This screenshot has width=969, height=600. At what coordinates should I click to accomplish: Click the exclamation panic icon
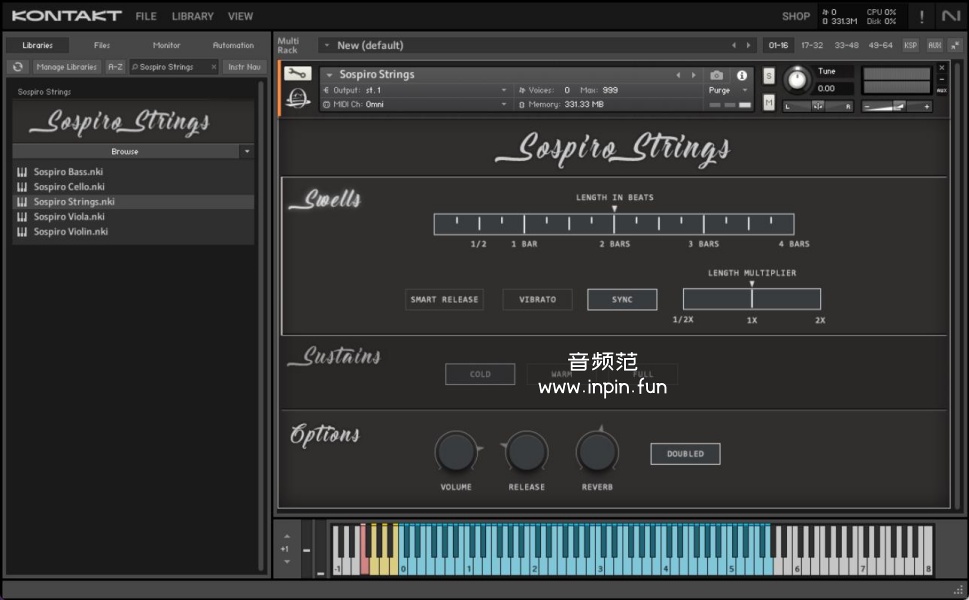coord(921,16)
